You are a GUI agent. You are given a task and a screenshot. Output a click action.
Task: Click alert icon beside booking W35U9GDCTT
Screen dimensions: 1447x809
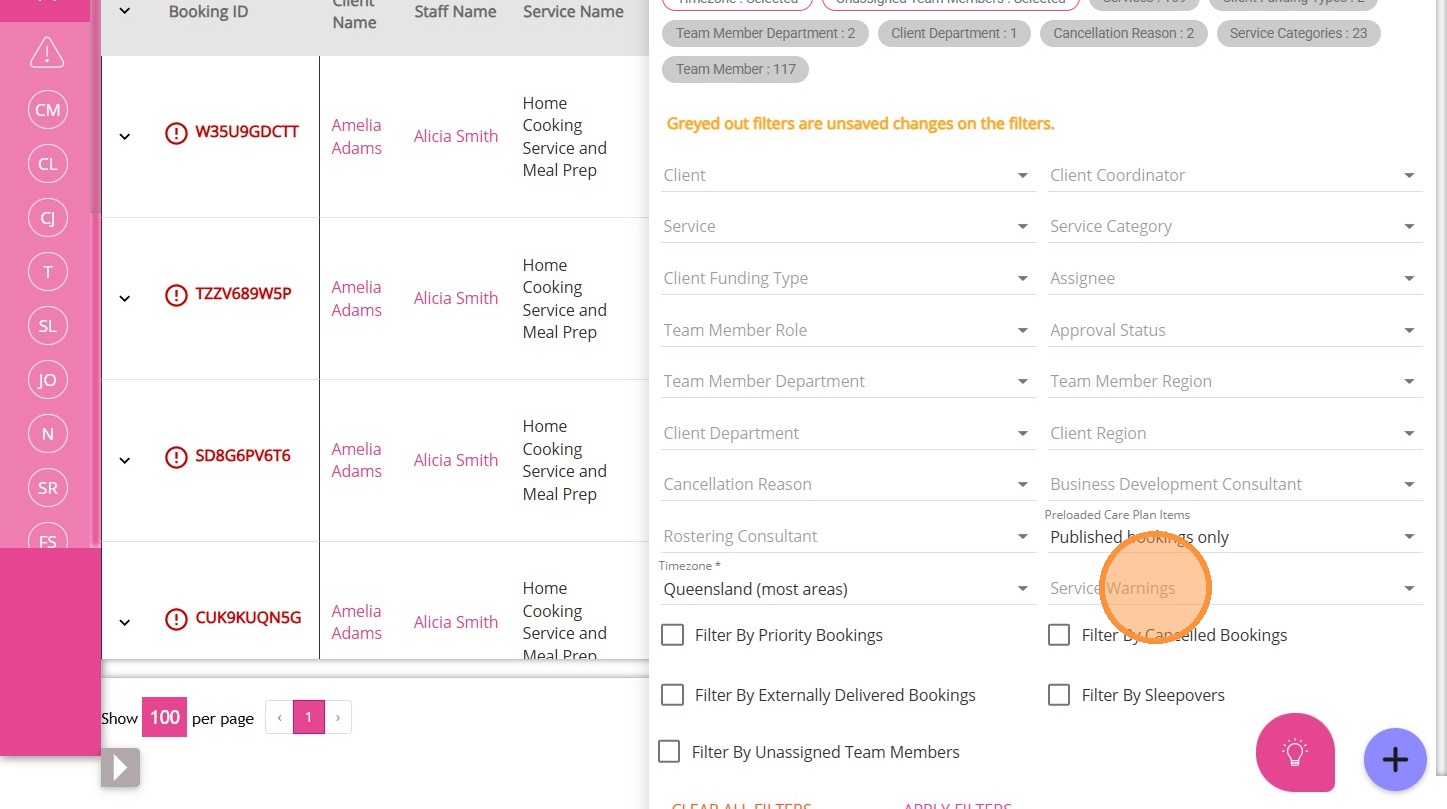pyautogui.click(x=176, y=133)
